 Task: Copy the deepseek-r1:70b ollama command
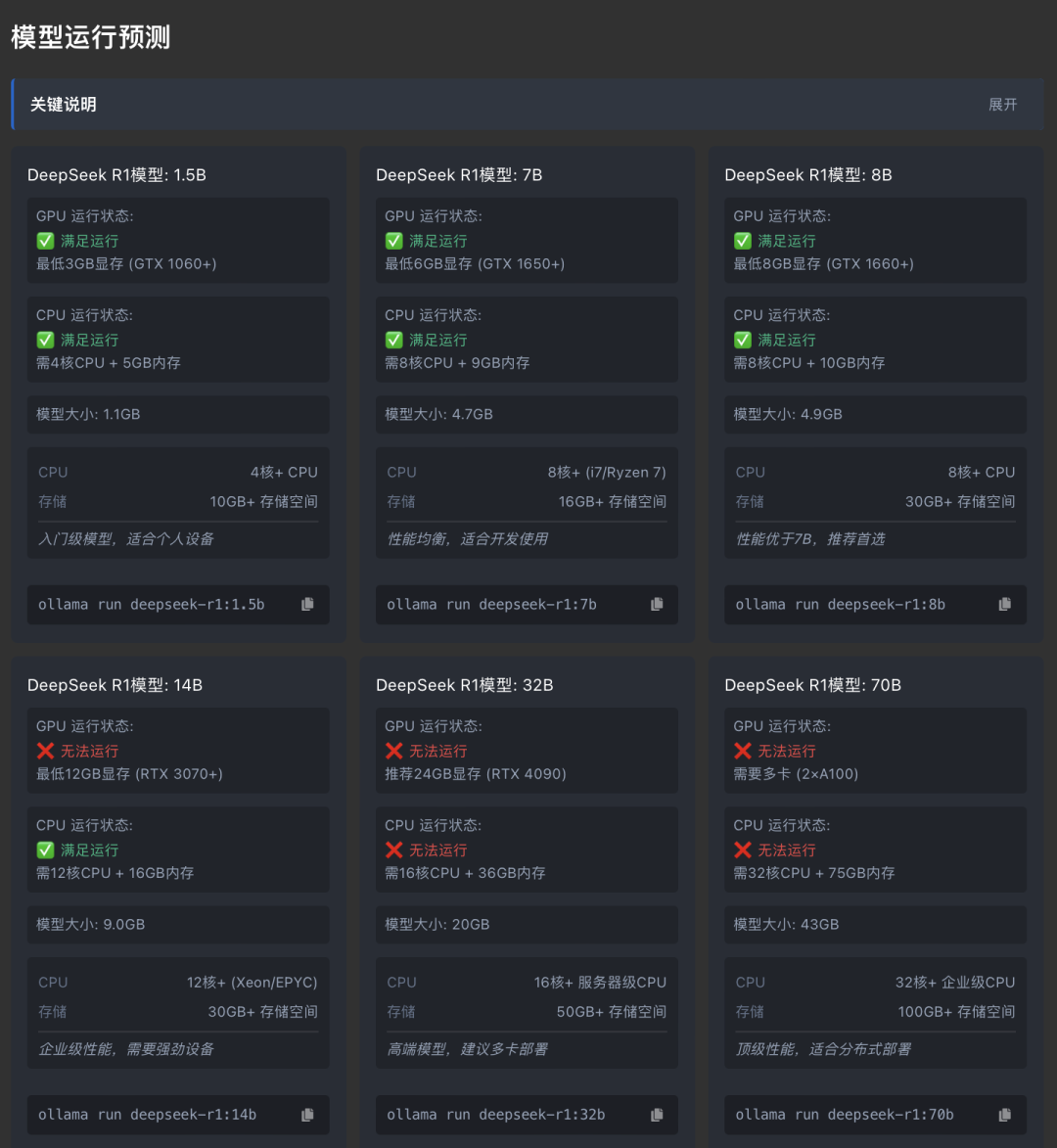[1005, 1115]
